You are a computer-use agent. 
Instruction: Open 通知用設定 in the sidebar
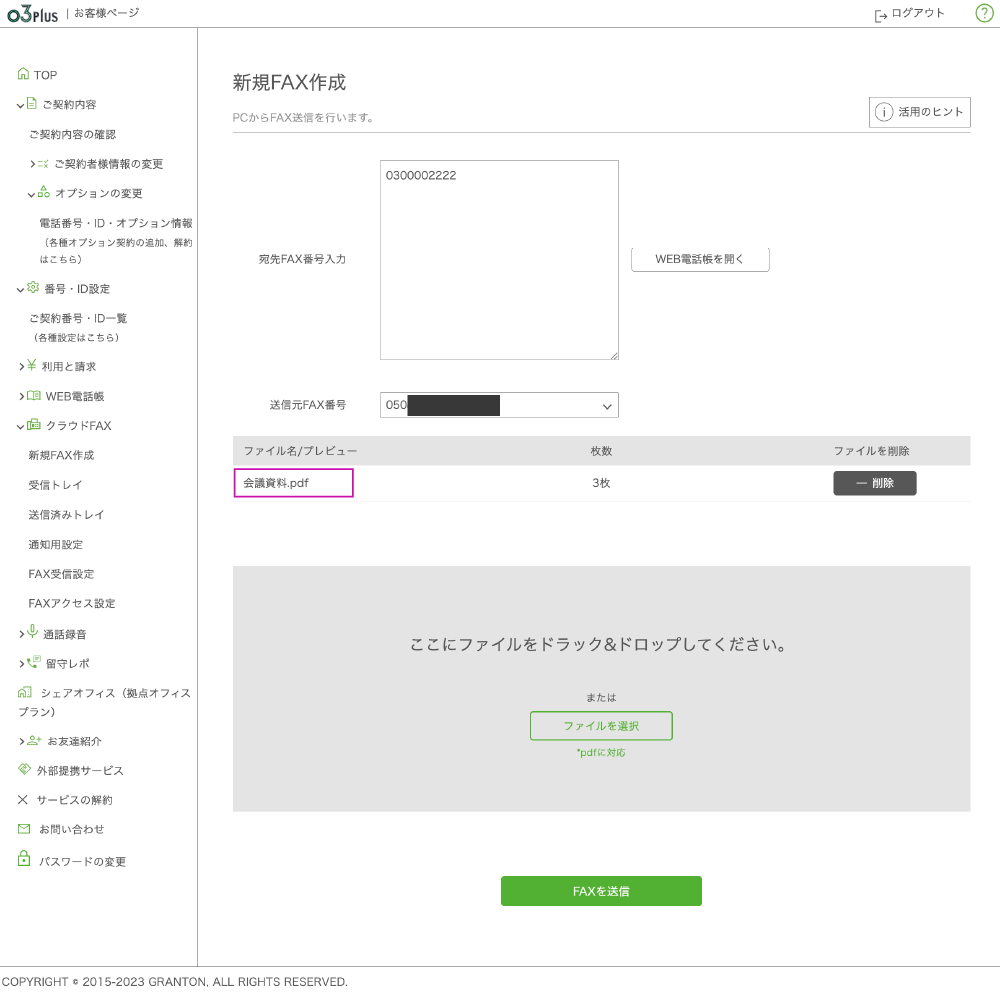(55, 544)
